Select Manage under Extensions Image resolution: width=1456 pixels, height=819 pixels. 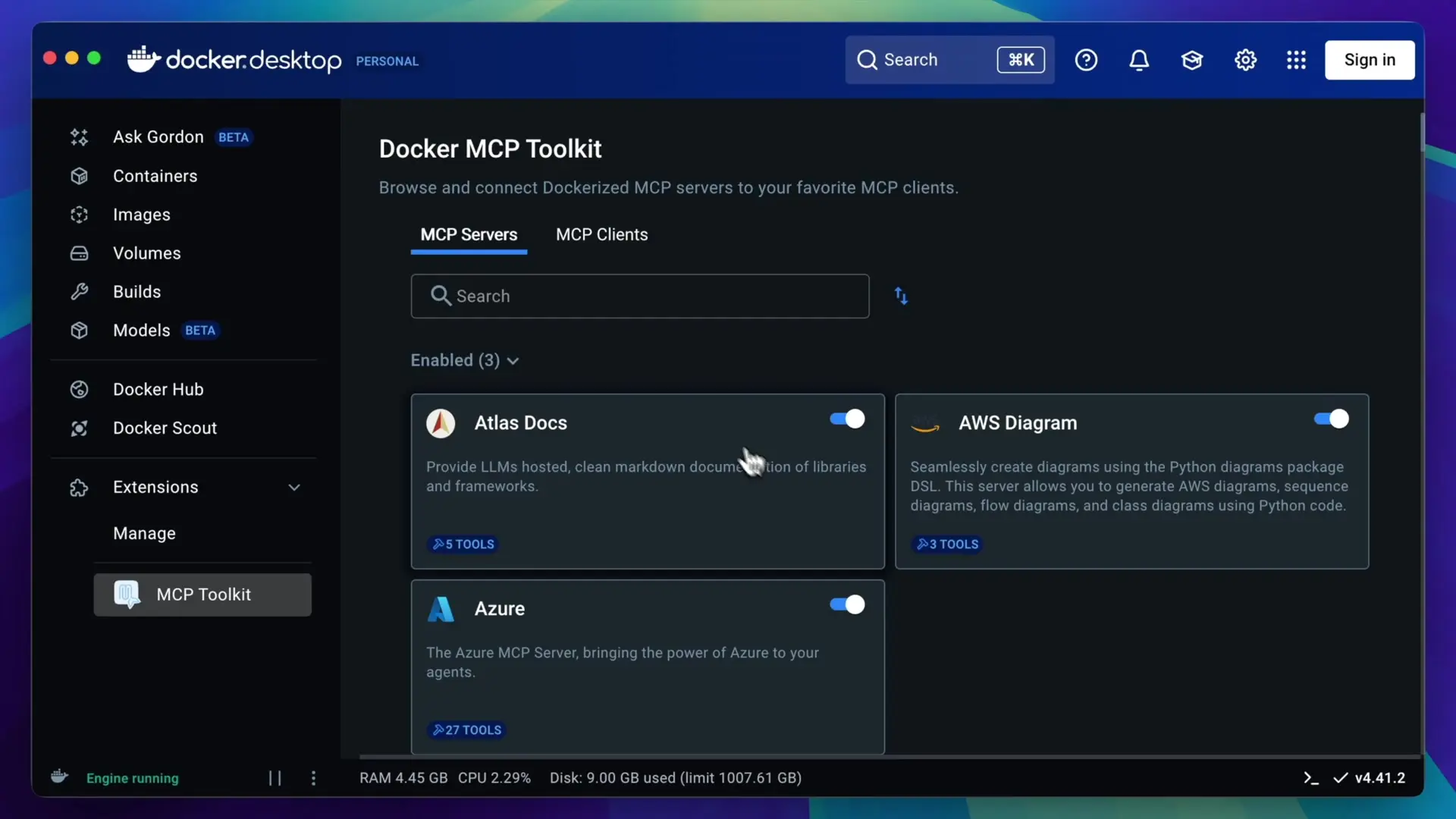(144, 534)
